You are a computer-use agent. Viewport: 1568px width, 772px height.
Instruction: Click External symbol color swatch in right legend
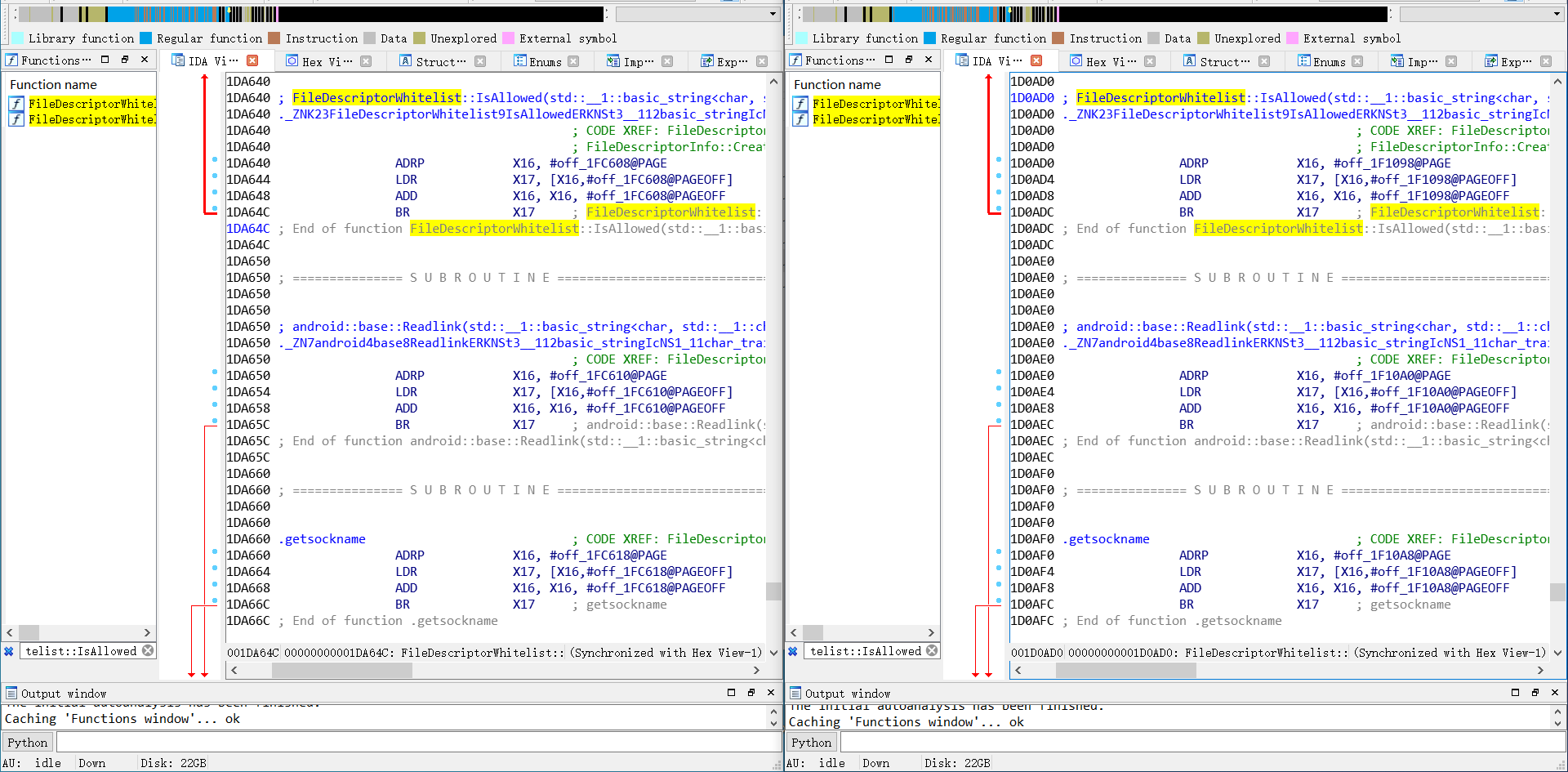tap(1292, 38)
